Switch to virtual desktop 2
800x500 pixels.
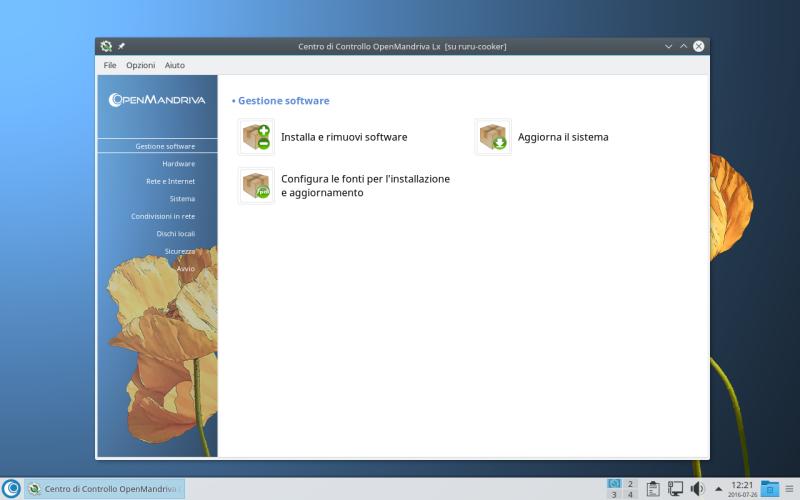630,484
